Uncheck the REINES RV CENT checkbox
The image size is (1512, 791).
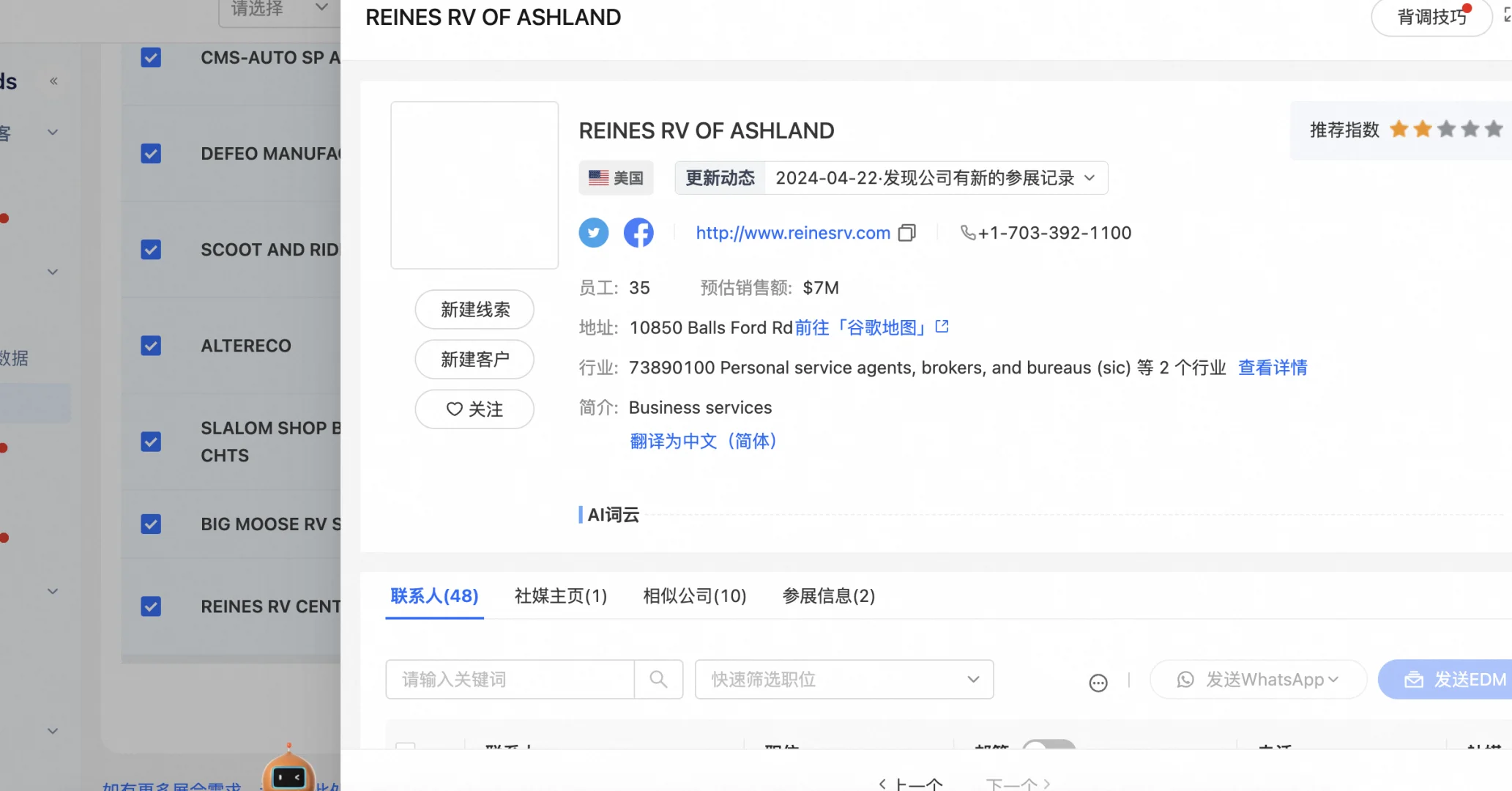151,606
